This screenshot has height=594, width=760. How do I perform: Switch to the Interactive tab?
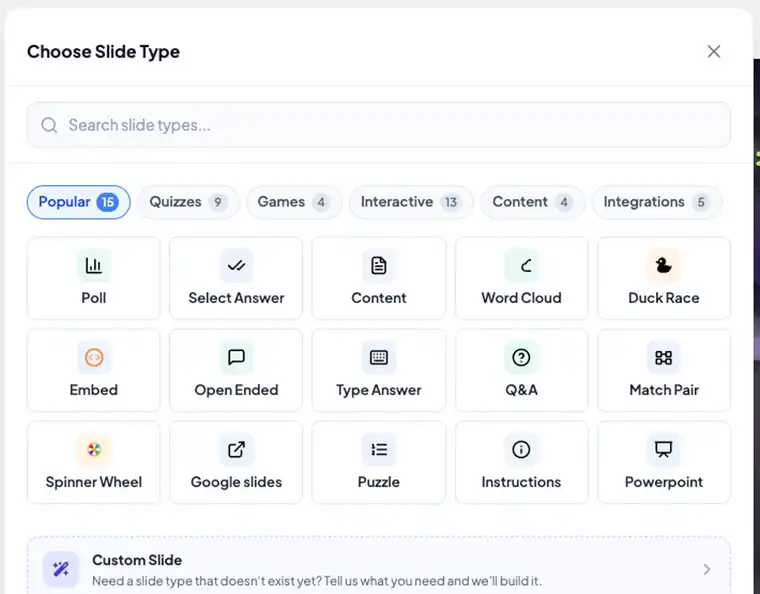click(411, 202)
